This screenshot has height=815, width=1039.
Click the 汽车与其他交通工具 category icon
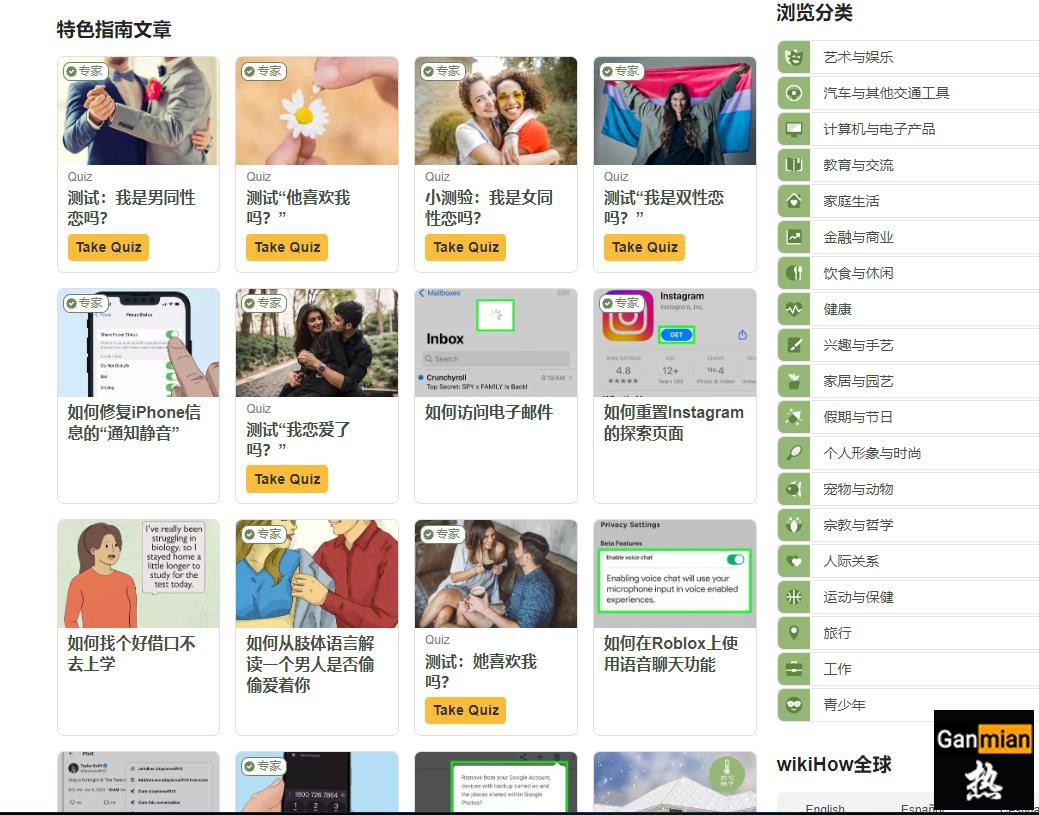point(794,93)
